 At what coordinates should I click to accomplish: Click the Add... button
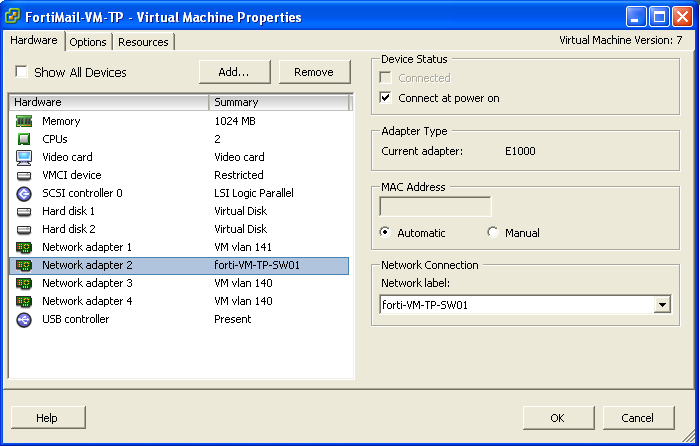click(234, 72)
